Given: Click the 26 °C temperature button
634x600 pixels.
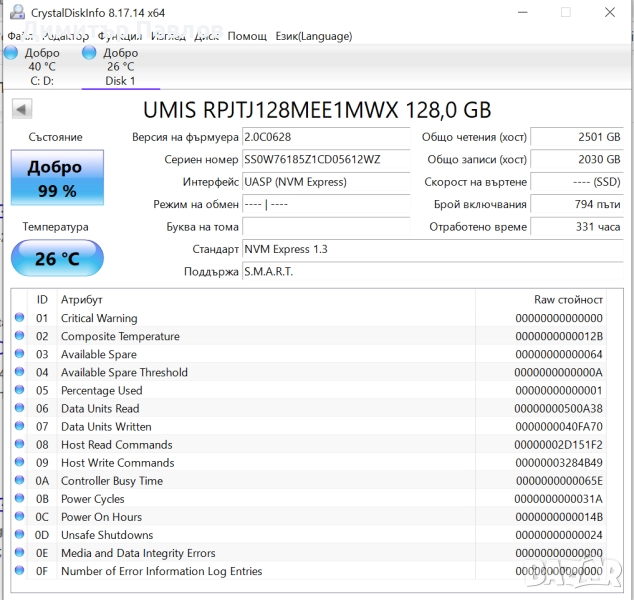Looking at the screenshot, I should 57,258.
